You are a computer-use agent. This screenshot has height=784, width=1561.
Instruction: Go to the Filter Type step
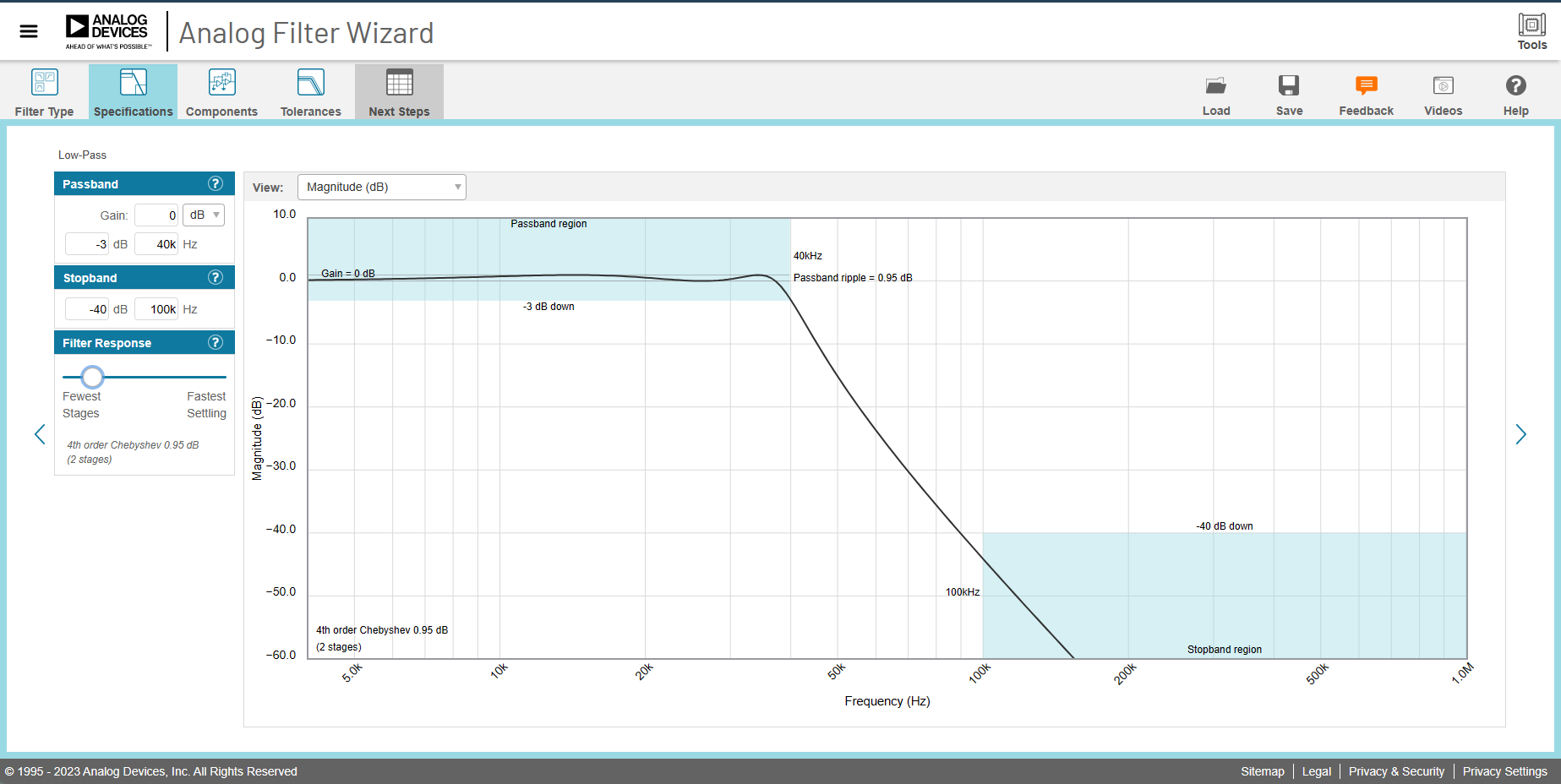click(44, 92)
